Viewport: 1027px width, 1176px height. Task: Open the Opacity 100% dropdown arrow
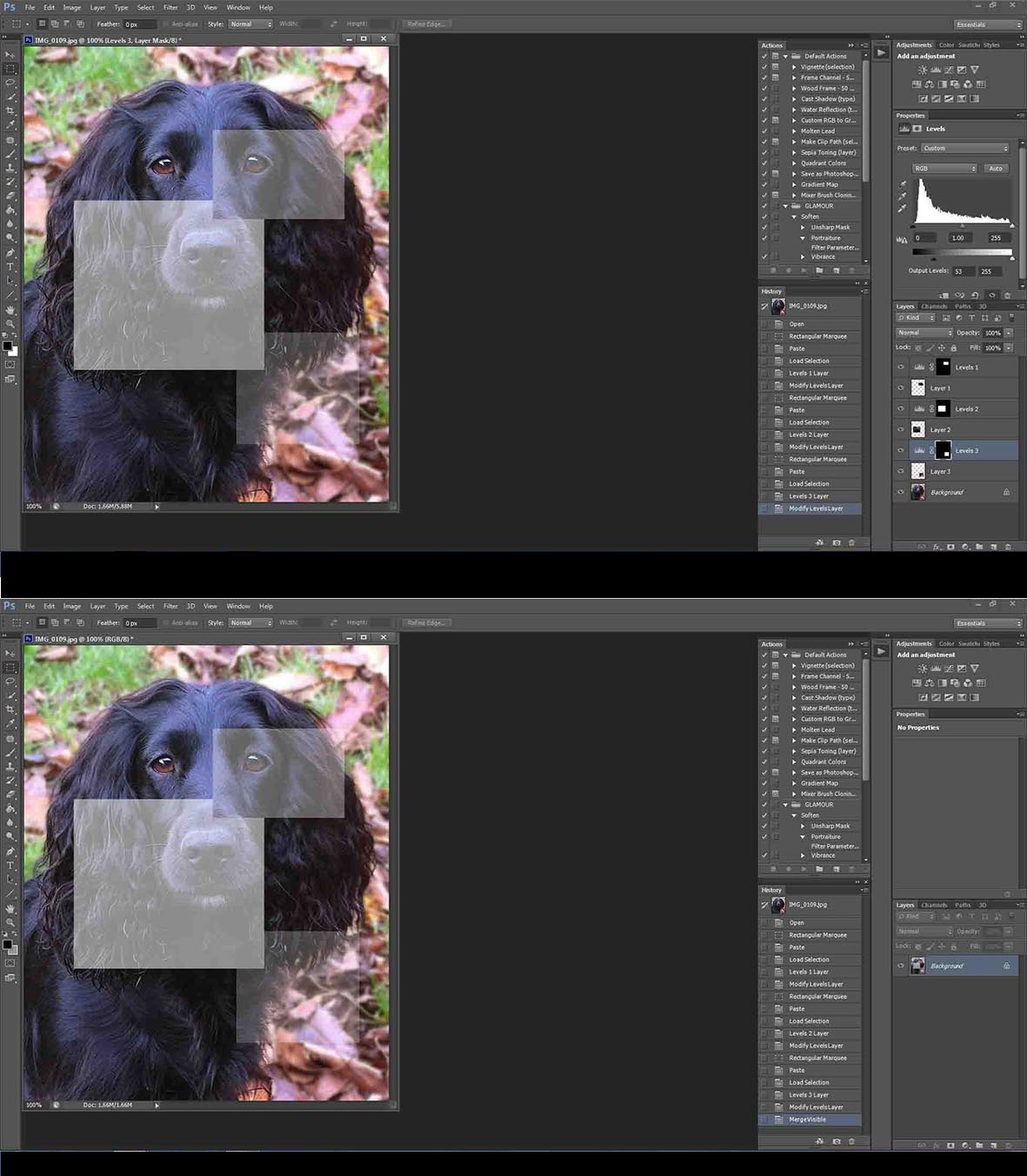1009,333
